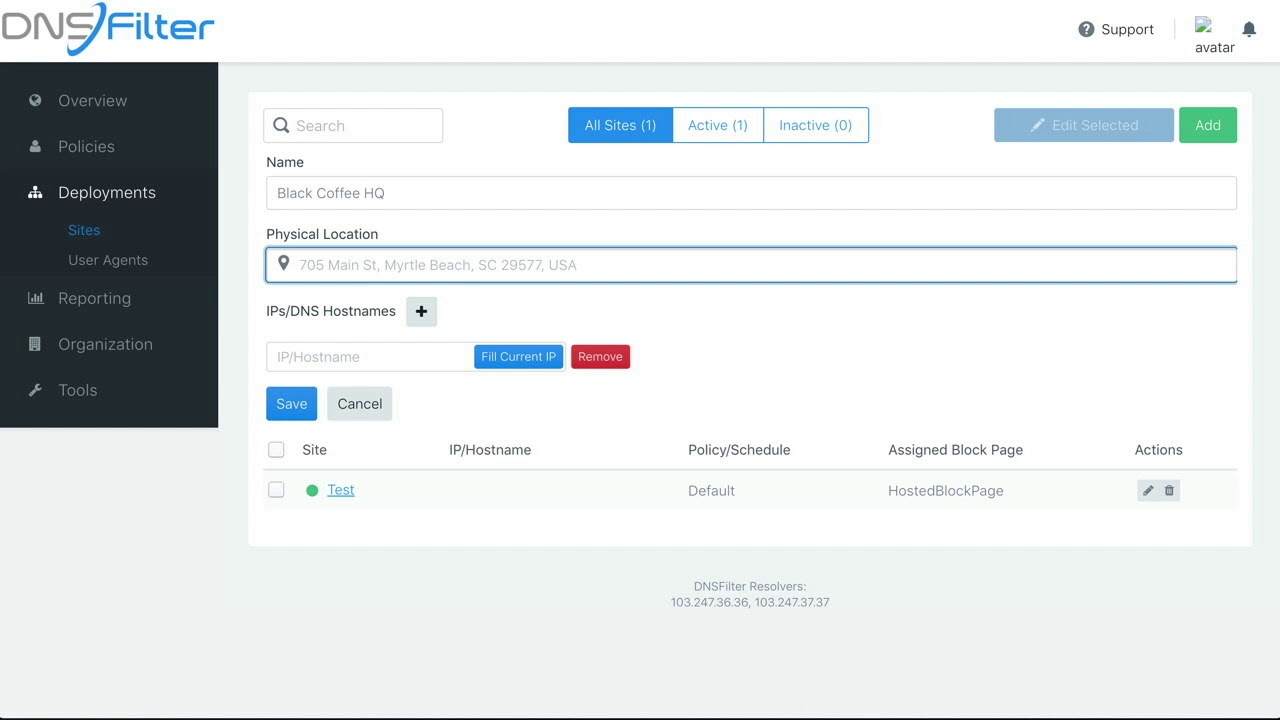Edit the Test site using the pencil icon

(1147, 490)
